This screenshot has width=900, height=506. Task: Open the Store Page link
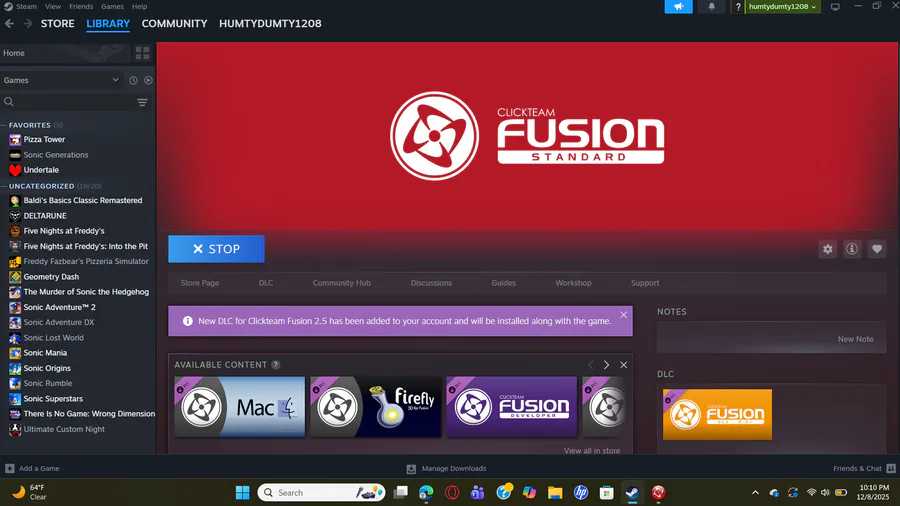click(200, 283)
